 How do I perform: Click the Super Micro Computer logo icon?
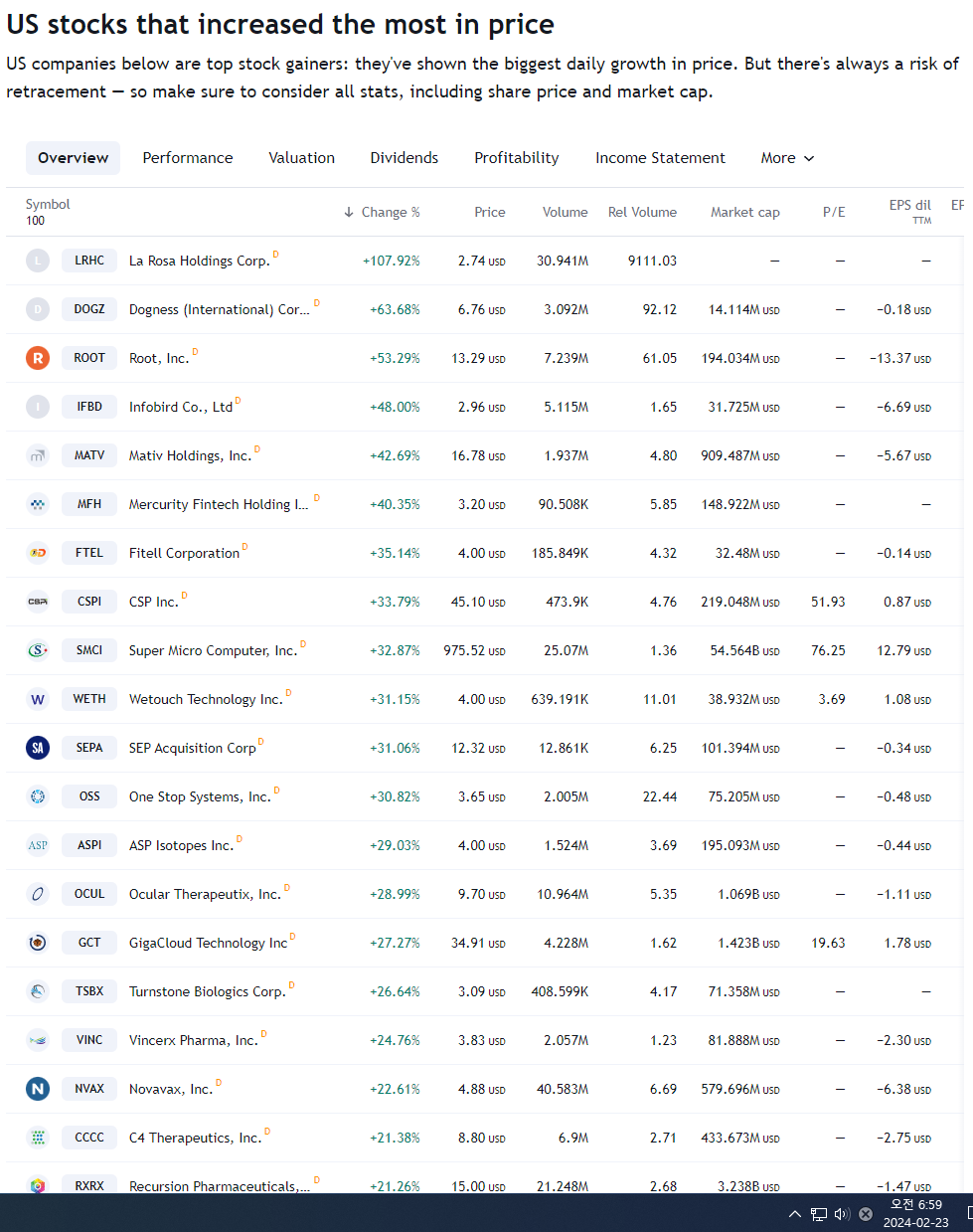[38, 650]
